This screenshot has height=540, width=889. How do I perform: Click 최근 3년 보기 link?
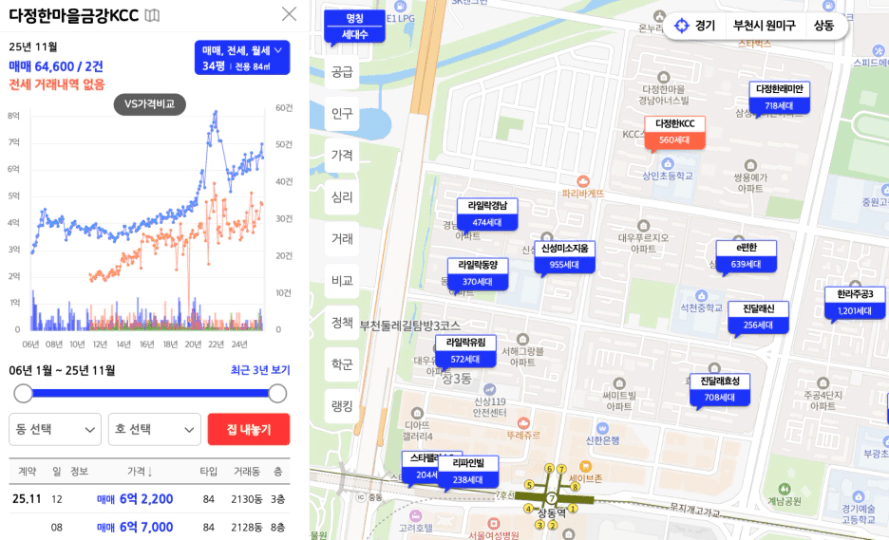[260, 370]
